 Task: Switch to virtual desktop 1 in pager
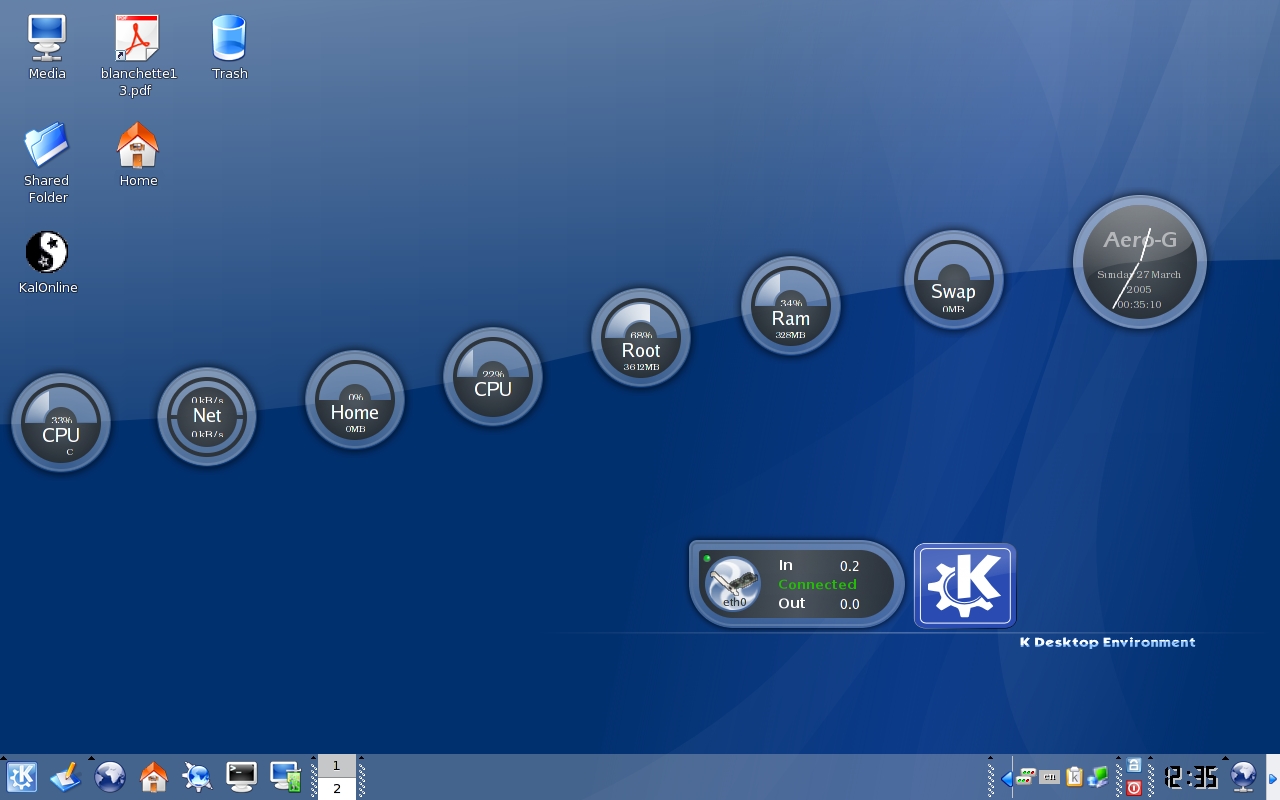337,766
